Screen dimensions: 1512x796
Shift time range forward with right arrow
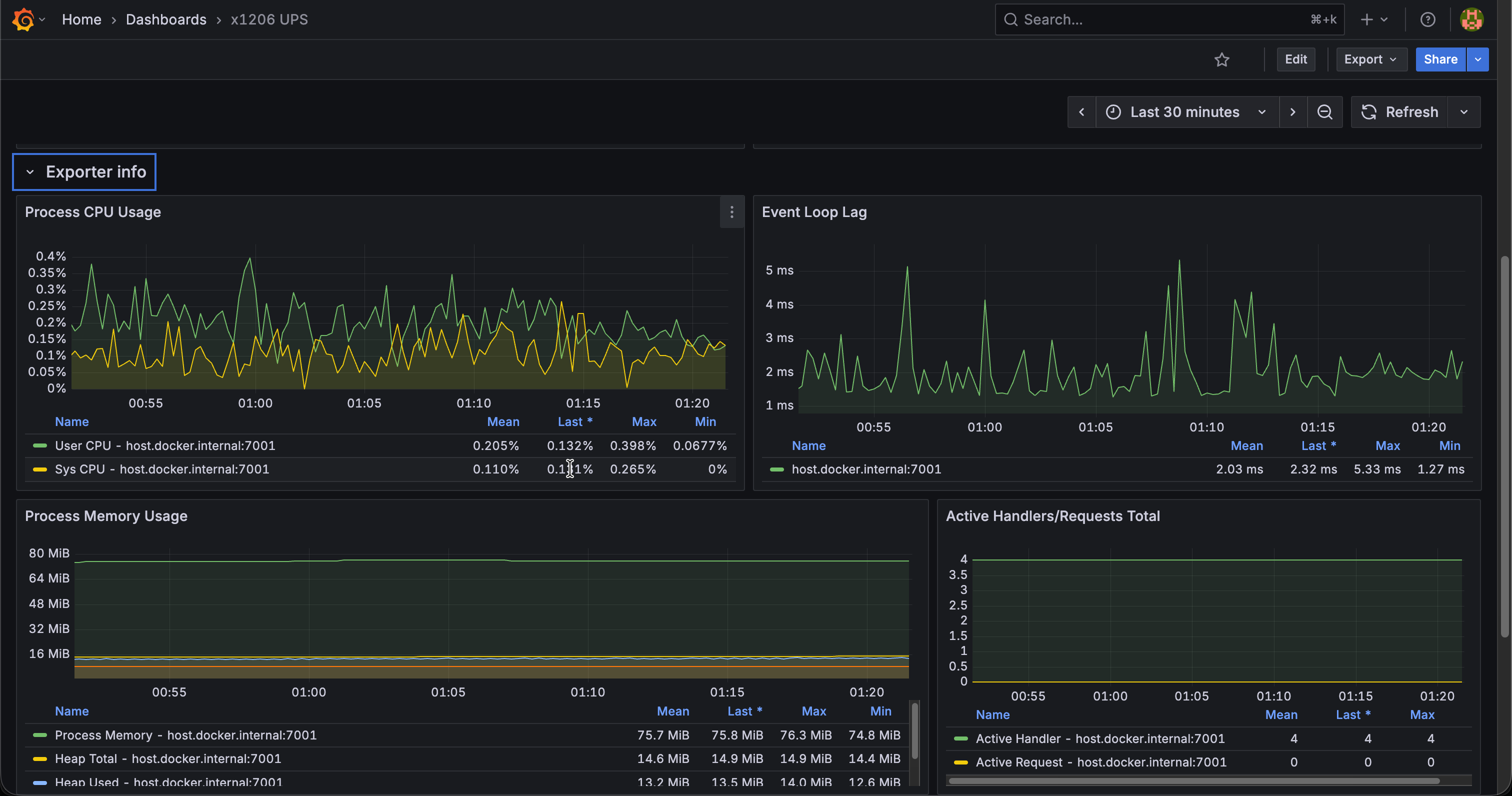point(1292,112)
